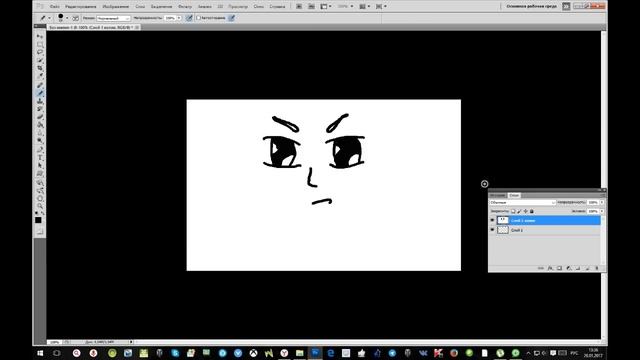The height and width of the screenshot is (360, 640).
Task: Open the layer opacity slider arrow
Action: [602, 202]
